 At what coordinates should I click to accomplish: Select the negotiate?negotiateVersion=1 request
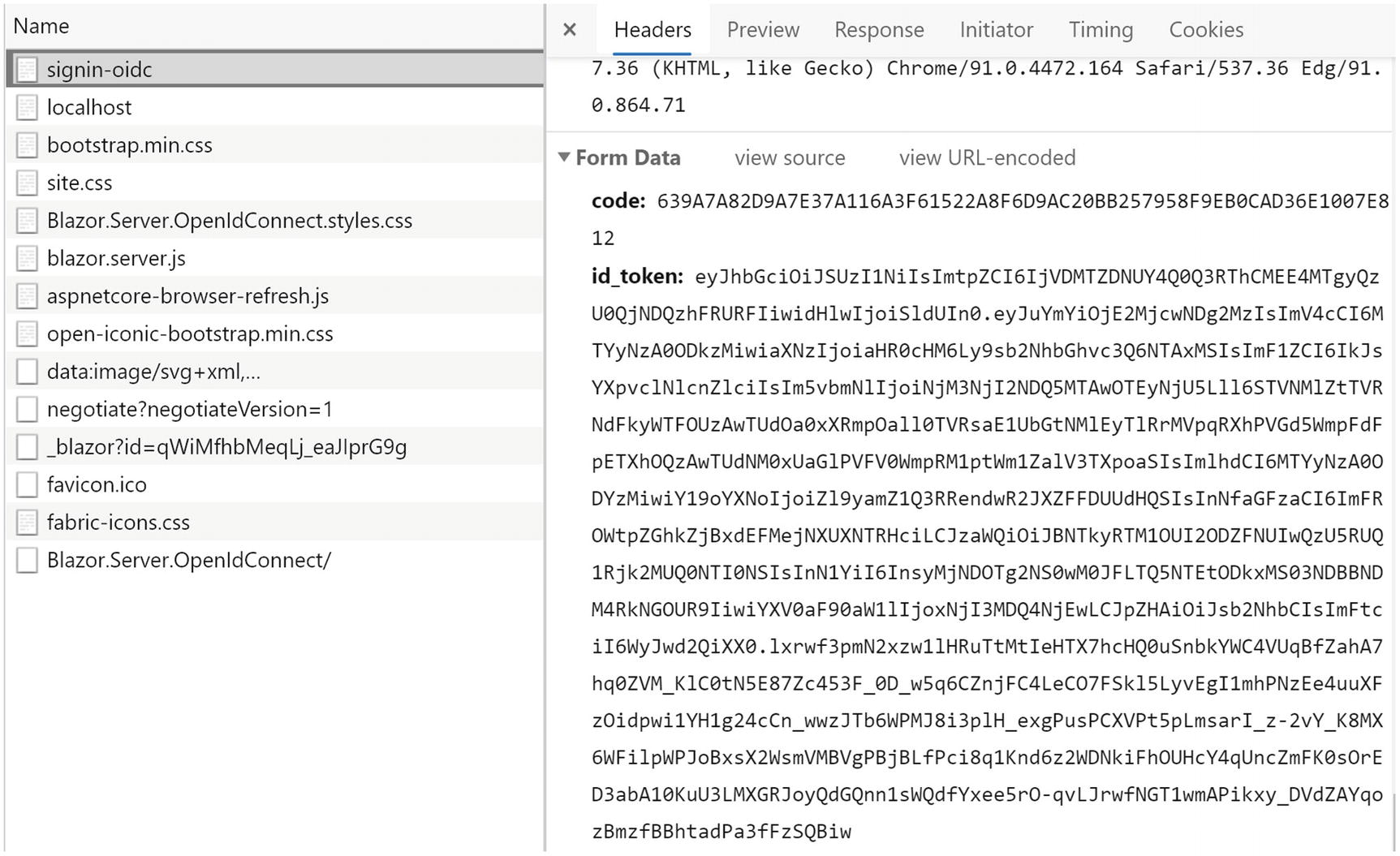coord(190,409)
